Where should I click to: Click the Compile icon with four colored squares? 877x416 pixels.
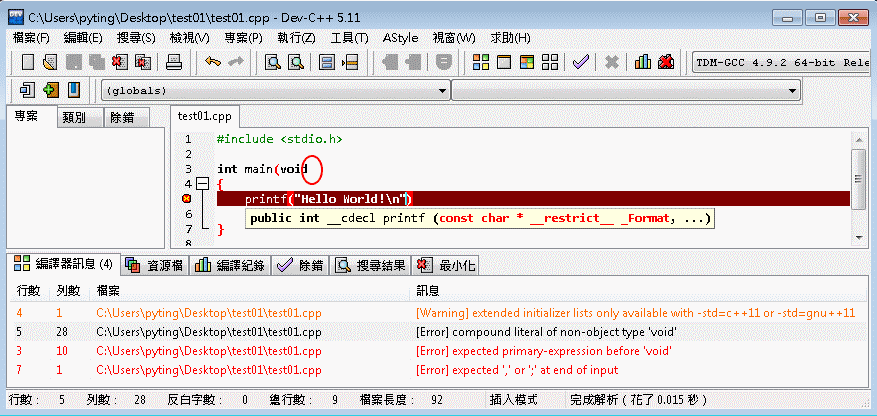point(481,62)
